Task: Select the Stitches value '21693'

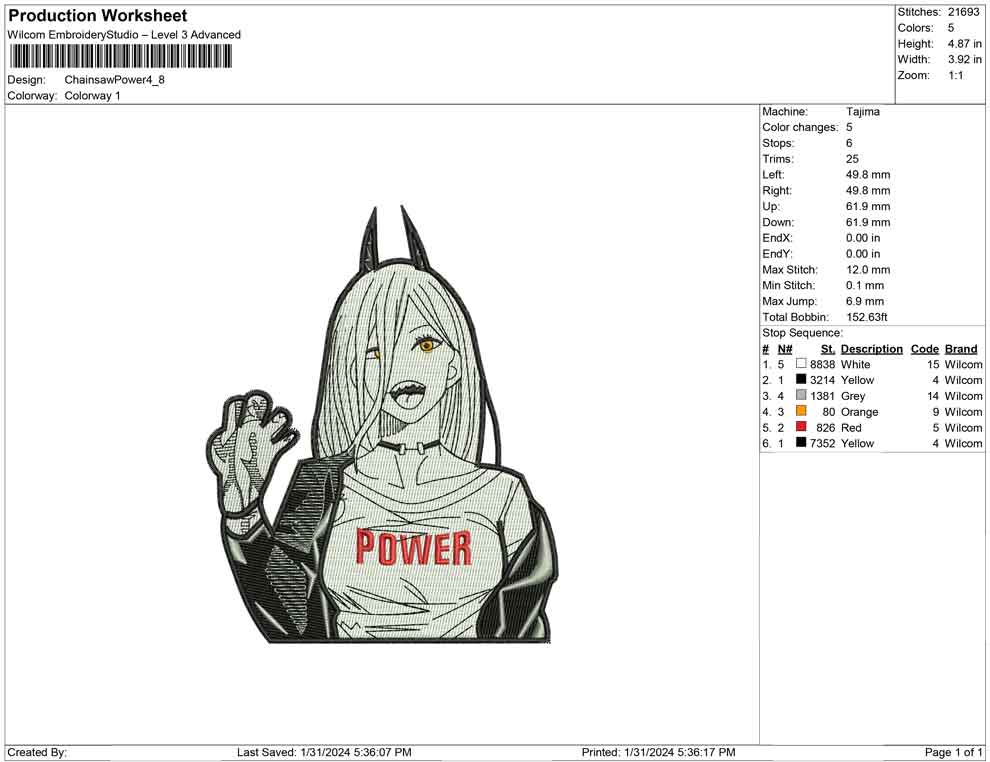Action: pyautogui.click(x=963, y=12)
